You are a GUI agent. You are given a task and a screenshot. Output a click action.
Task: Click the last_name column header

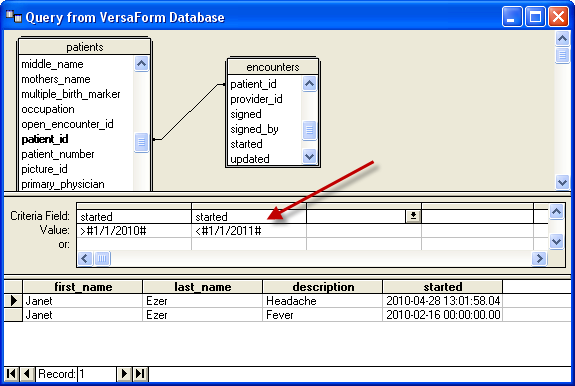(x=202, y=287)
